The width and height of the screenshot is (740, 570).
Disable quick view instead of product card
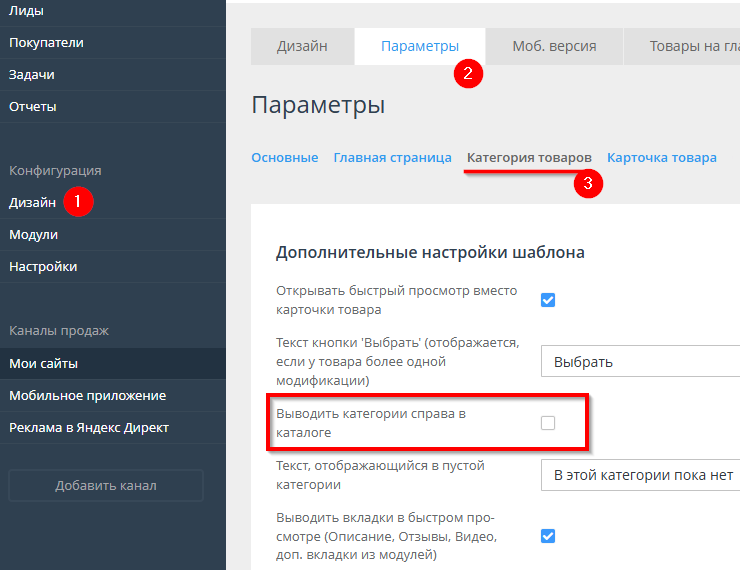click(x=548, y=300)
